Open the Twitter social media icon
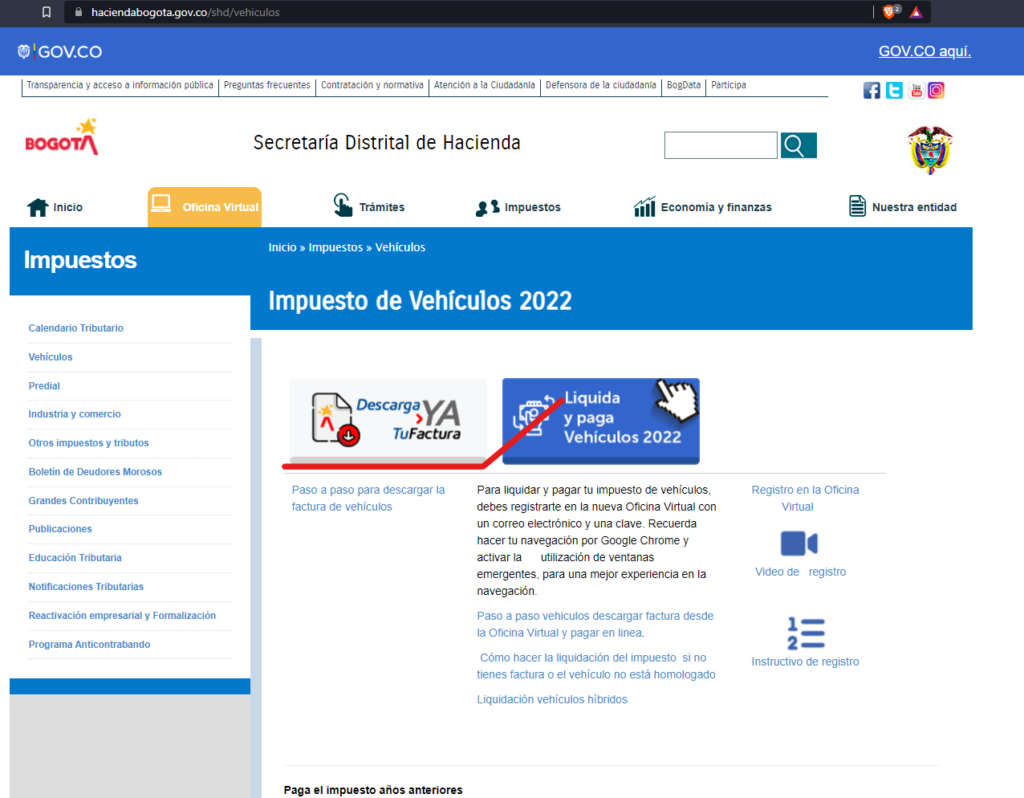This screenshot has width=1024, height=798. [894, 90]
